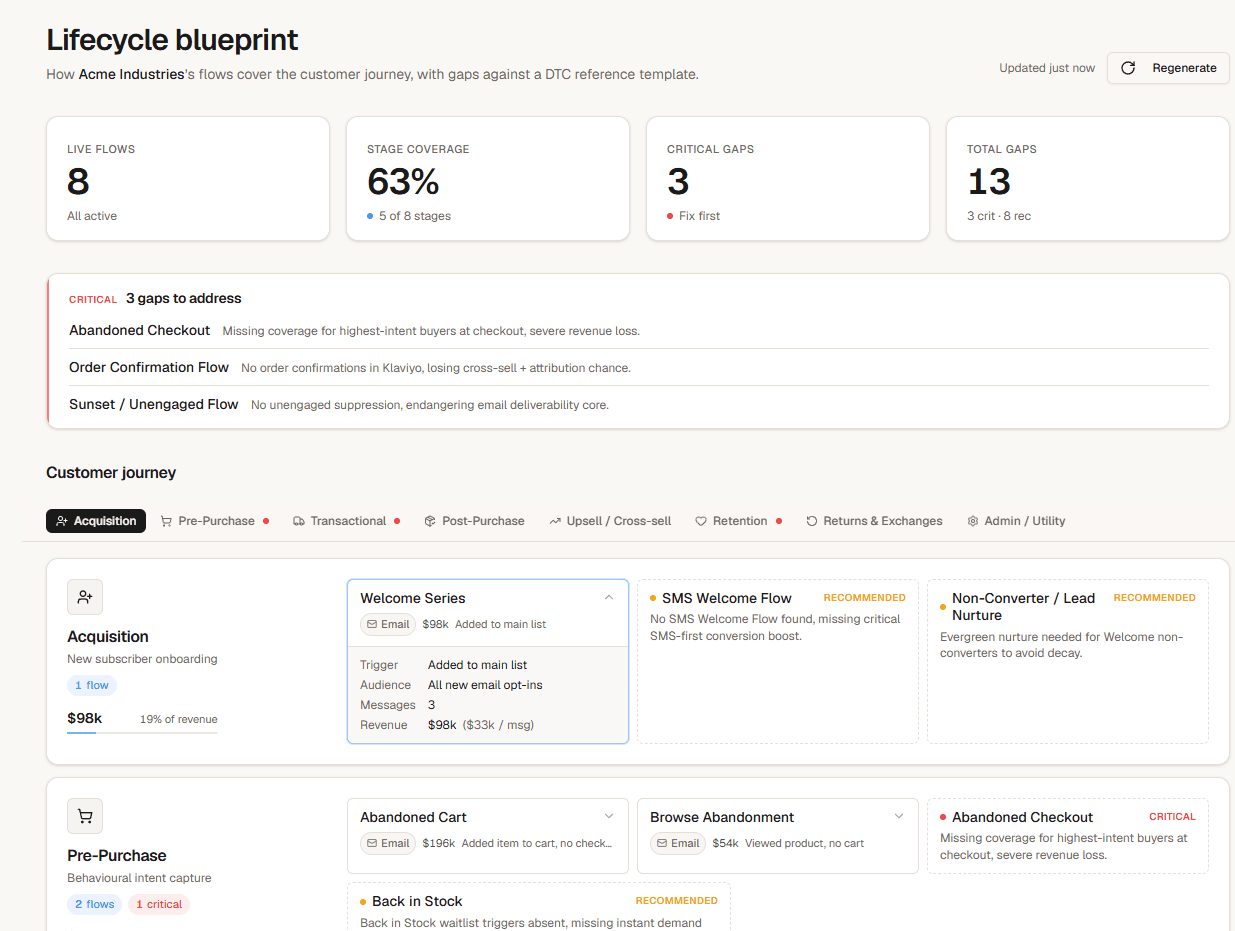Click the "Acme Industries" name in the subtitle
1235x931 pixels.
[x=132, y=74]
